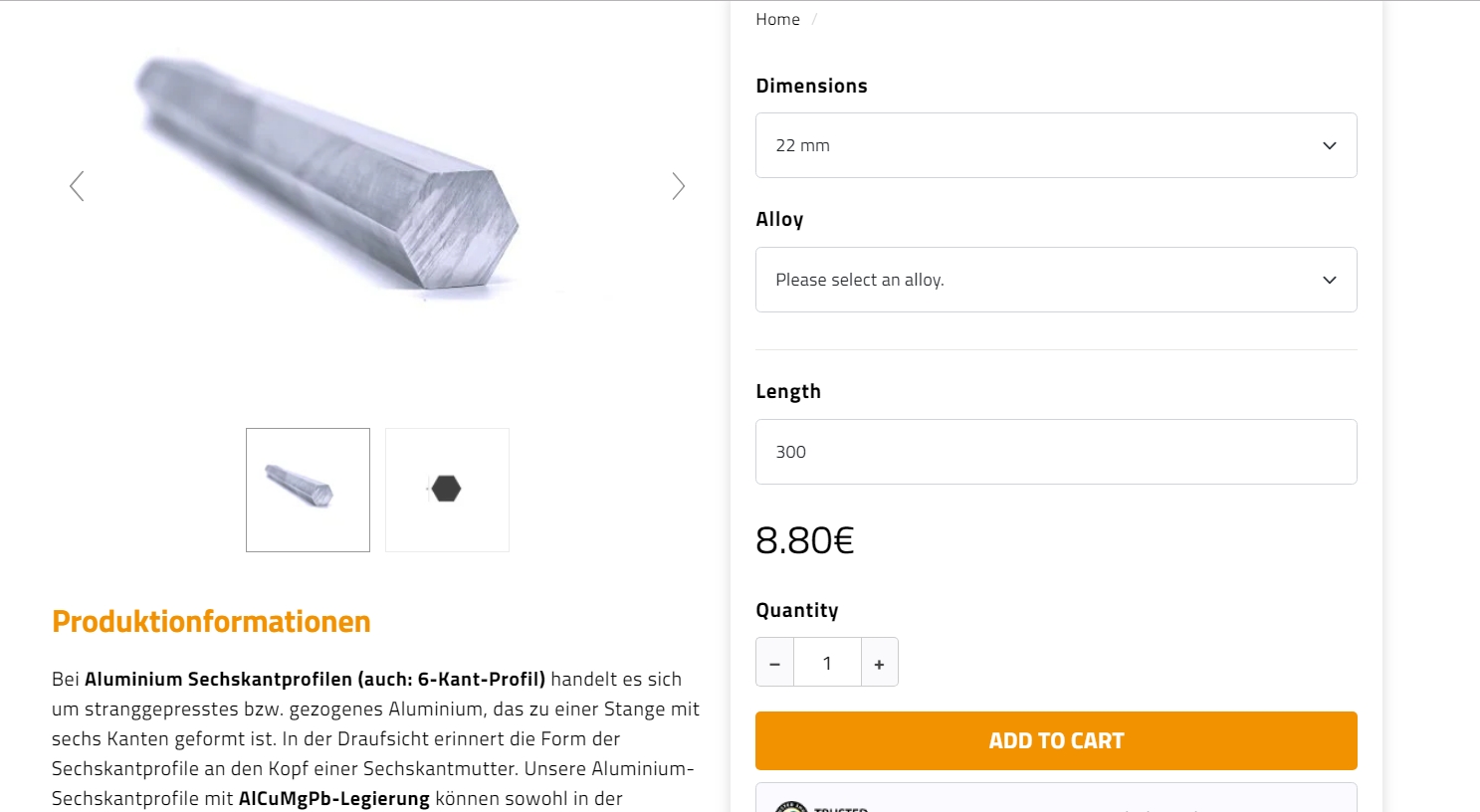This screenshot has height=812, width=1480.
Task: Expand the 'Please select an alloy' dropdown
Action: click(1035, 280)
